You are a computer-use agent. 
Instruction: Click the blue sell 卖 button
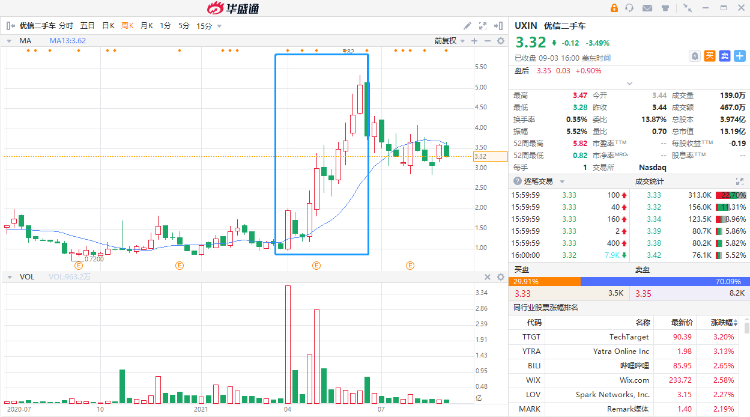click(725, 56)
